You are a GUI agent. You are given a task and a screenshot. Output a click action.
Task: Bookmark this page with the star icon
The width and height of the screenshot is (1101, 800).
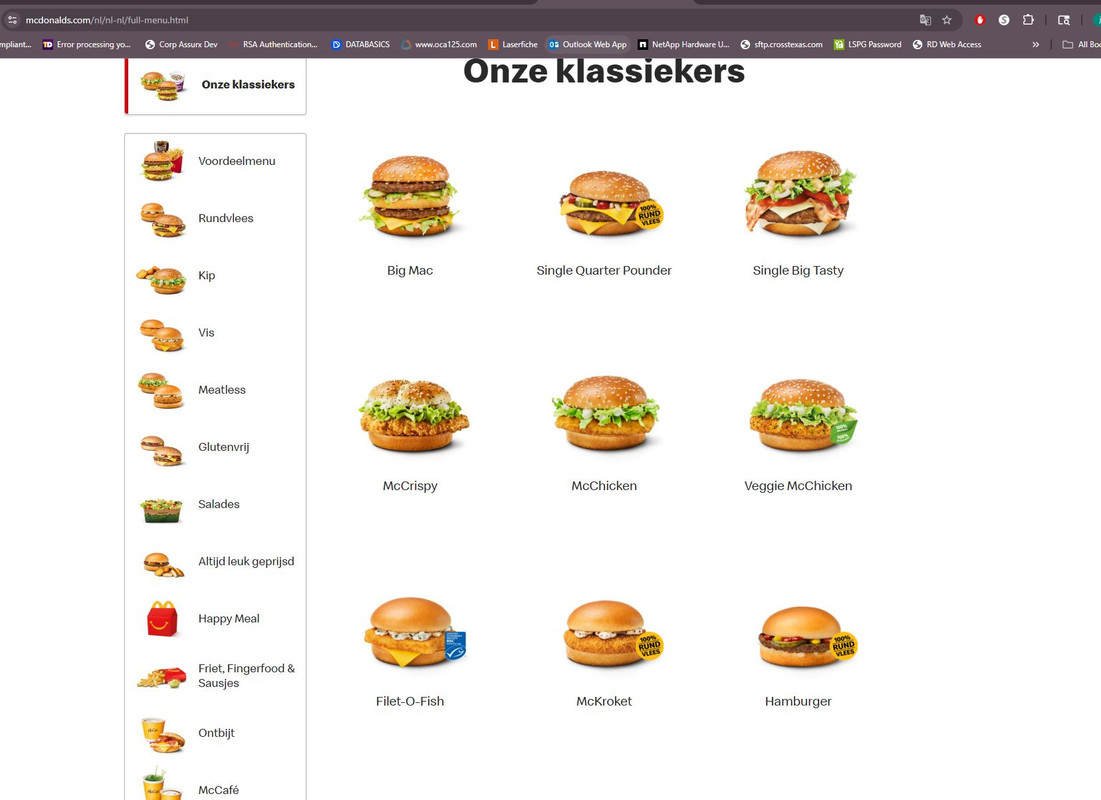[x=947, y=20]
